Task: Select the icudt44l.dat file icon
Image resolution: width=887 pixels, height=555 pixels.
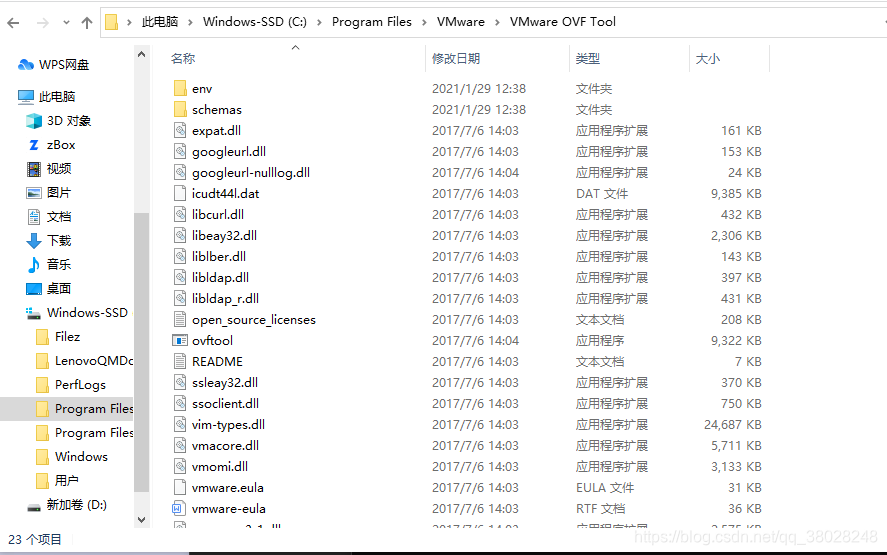Action: [x=180, y=193]
